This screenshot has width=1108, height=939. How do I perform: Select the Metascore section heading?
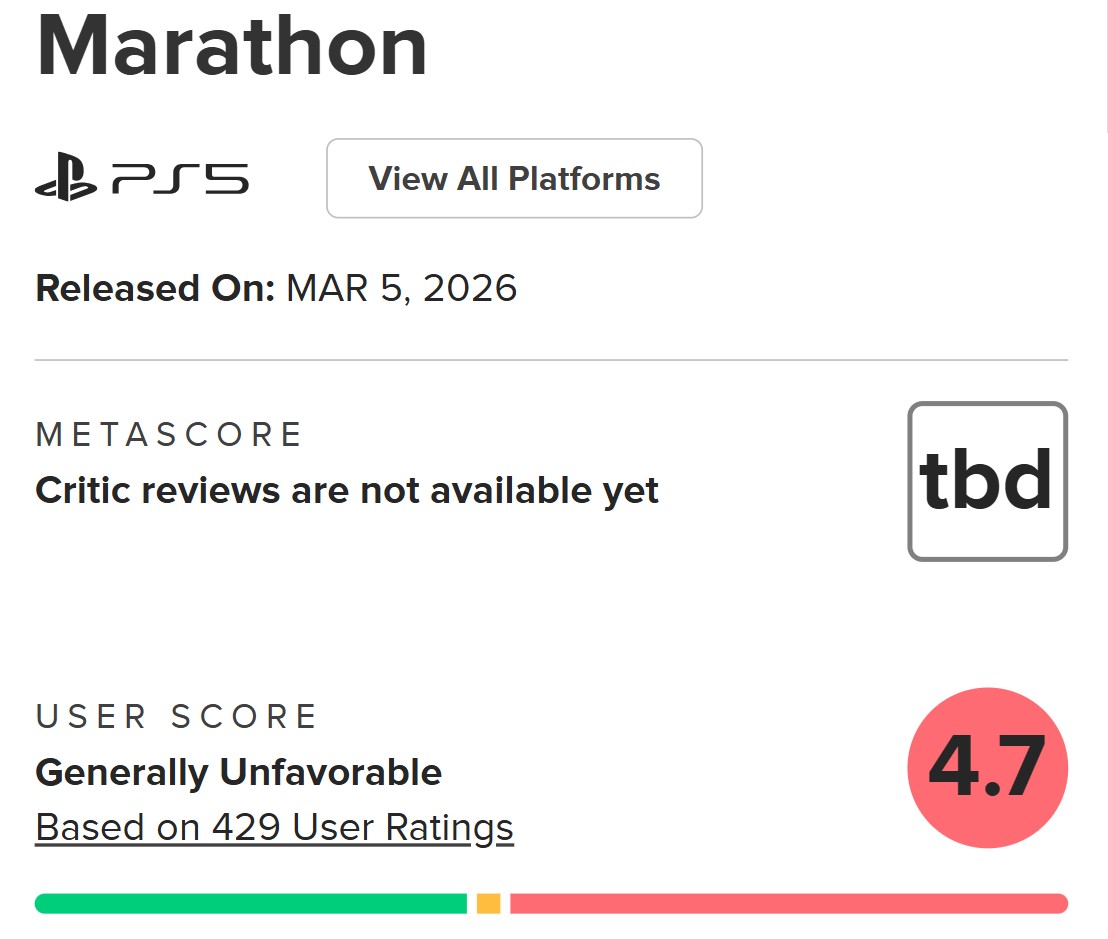point(168,434)
